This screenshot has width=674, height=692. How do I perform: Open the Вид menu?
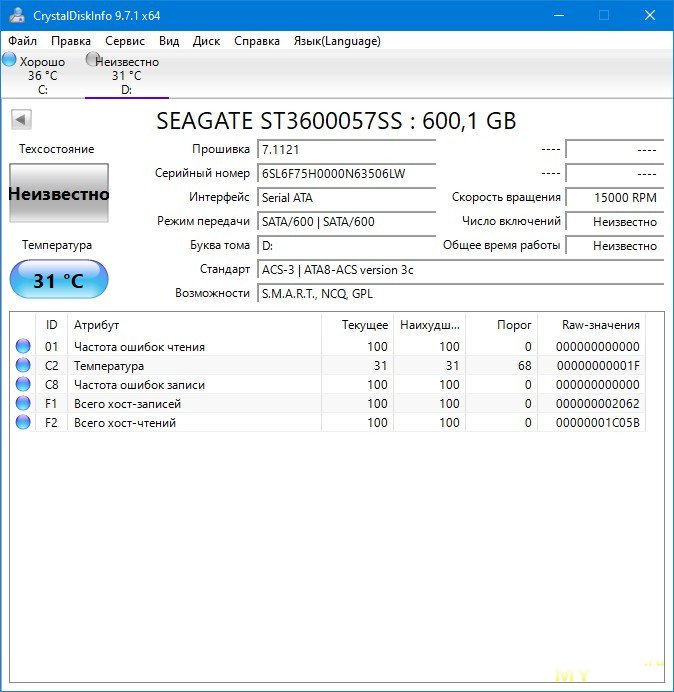pos(169,41)
